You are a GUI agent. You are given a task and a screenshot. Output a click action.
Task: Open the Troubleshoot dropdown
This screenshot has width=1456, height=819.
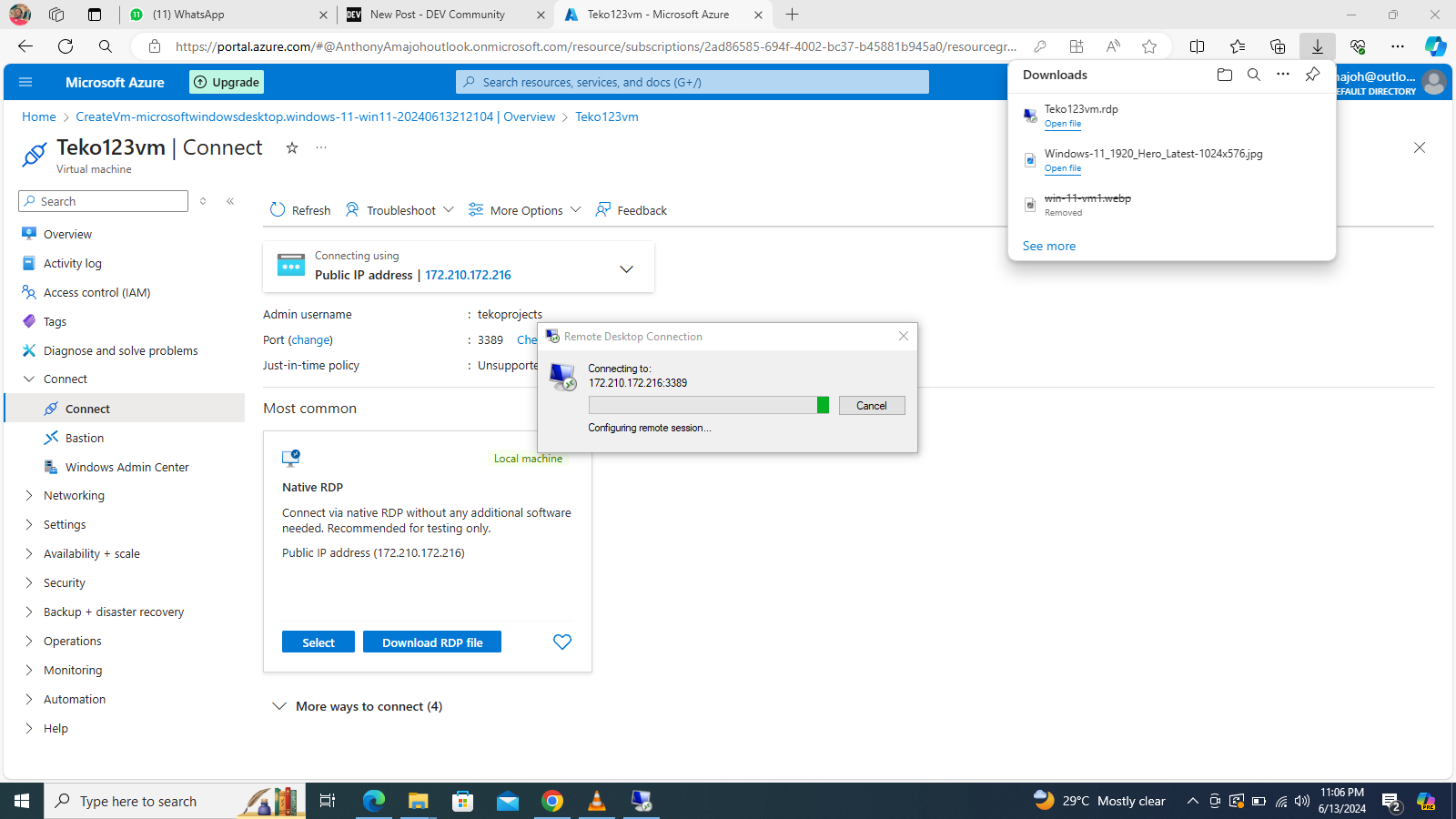pyautogui.click(x=399, y=210)
